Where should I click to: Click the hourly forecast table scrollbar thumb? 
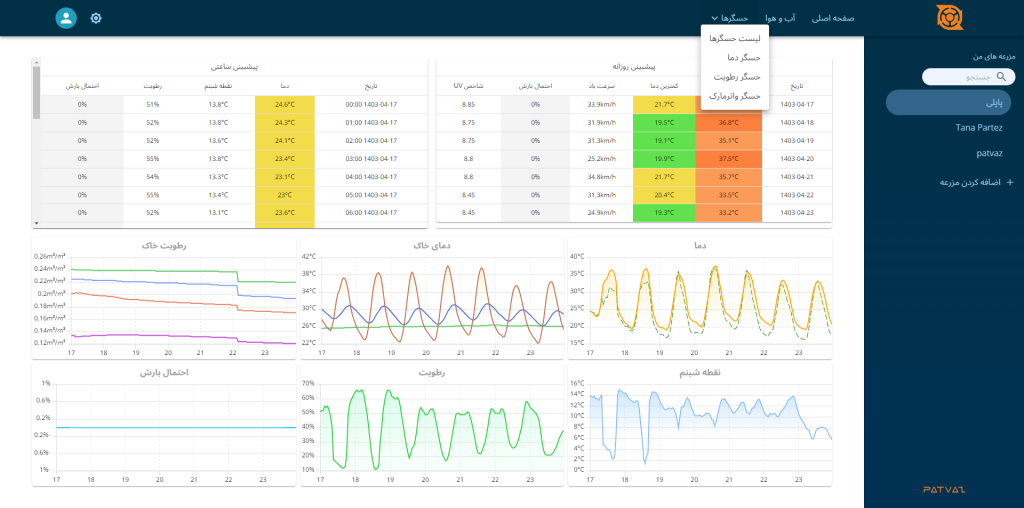36,93
